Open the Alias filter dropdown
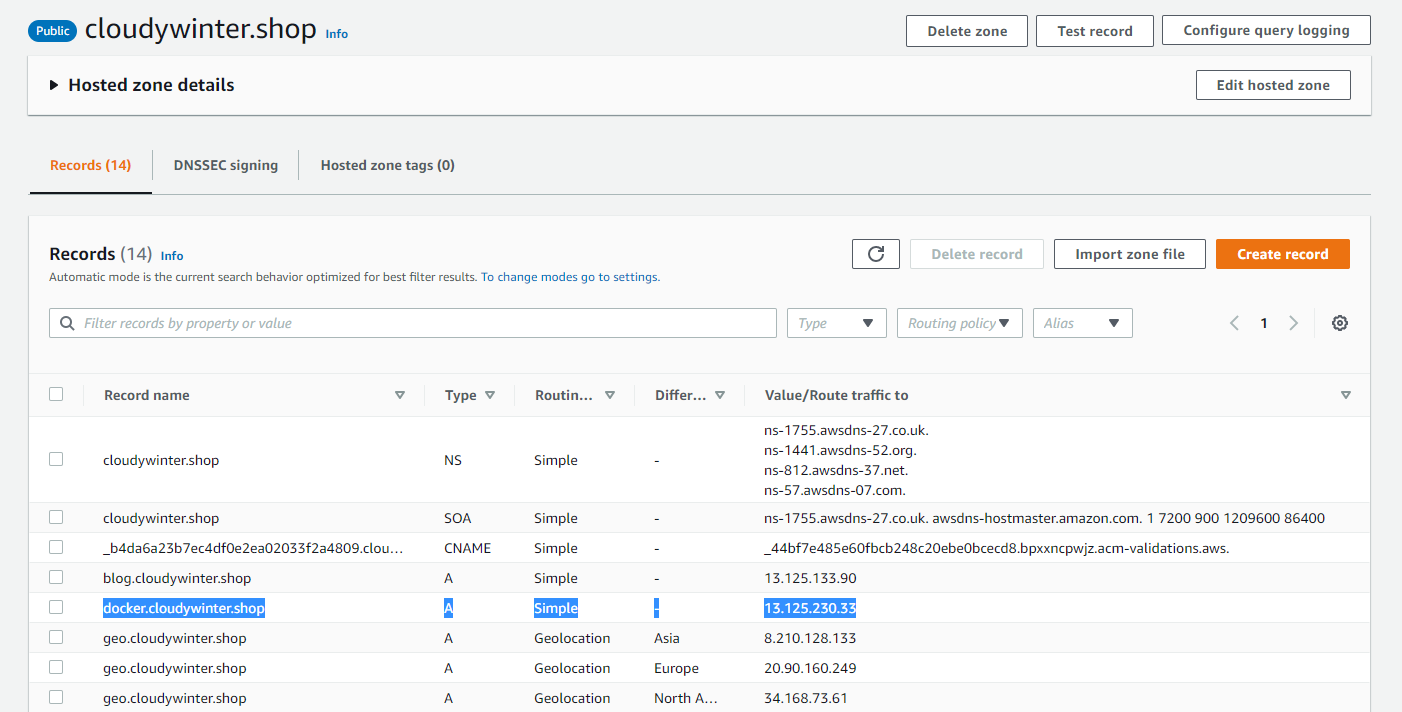This screenshot has height=712, width=1402. [x=1083, y=323]
